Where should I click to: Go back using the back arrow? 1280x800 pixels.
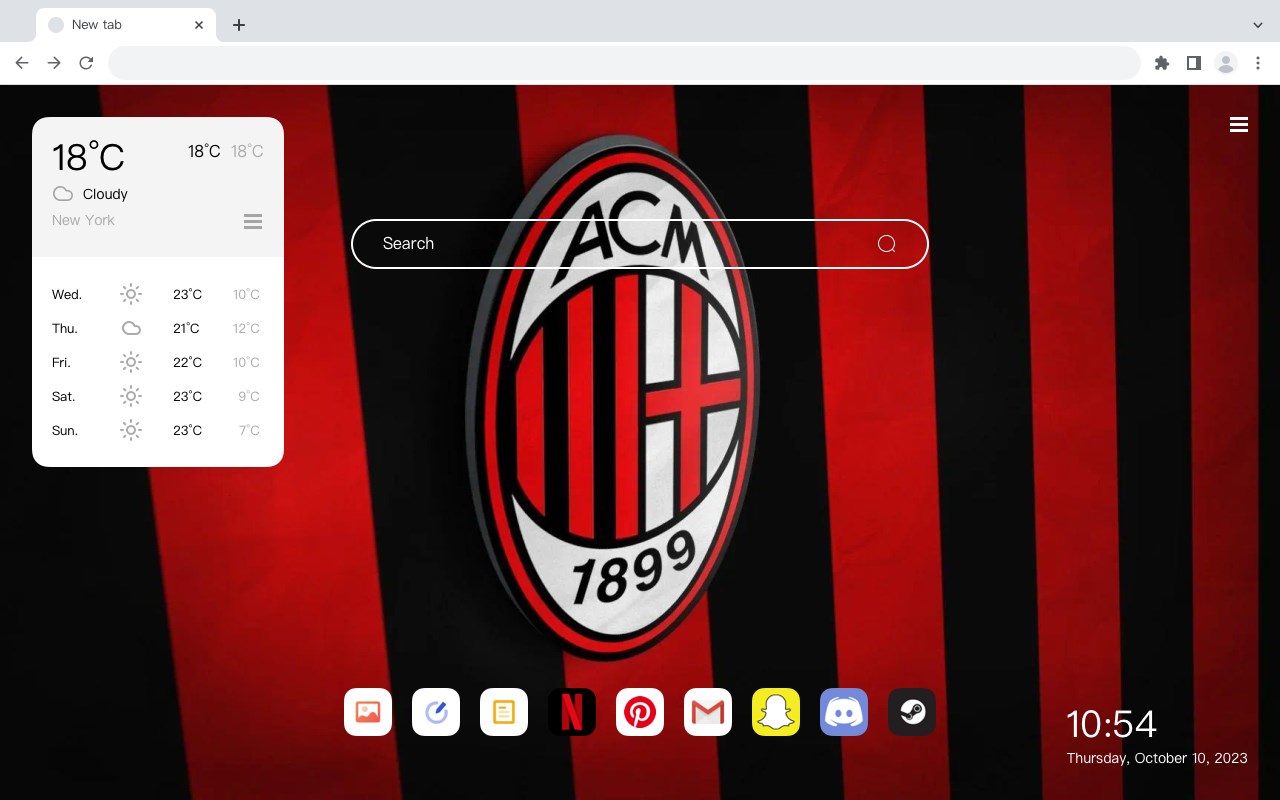[x=22, y=63]
